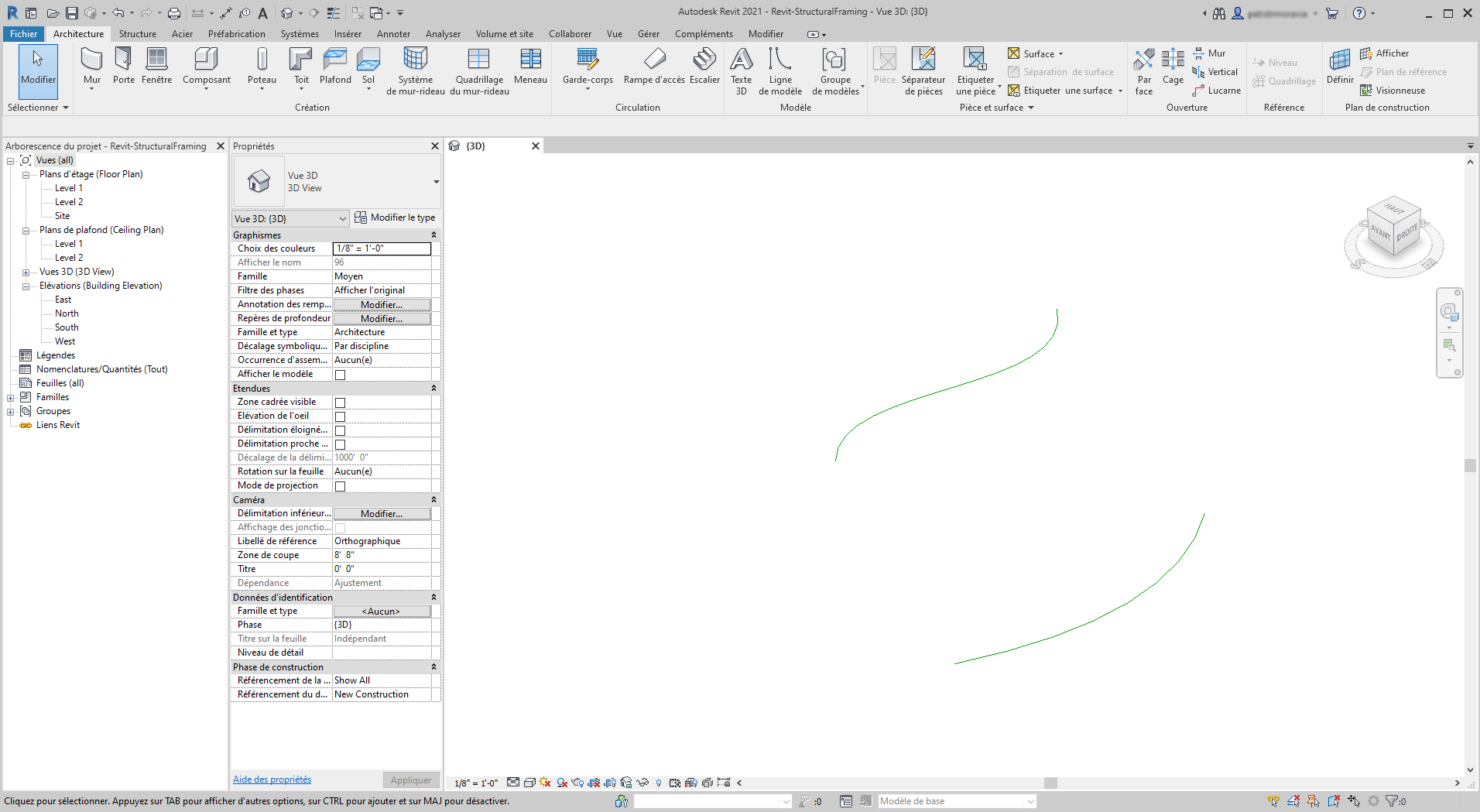1480x812 pixels.
Task: Toggle the Mode de projection checkbox
Action: (x=340, y=486)
